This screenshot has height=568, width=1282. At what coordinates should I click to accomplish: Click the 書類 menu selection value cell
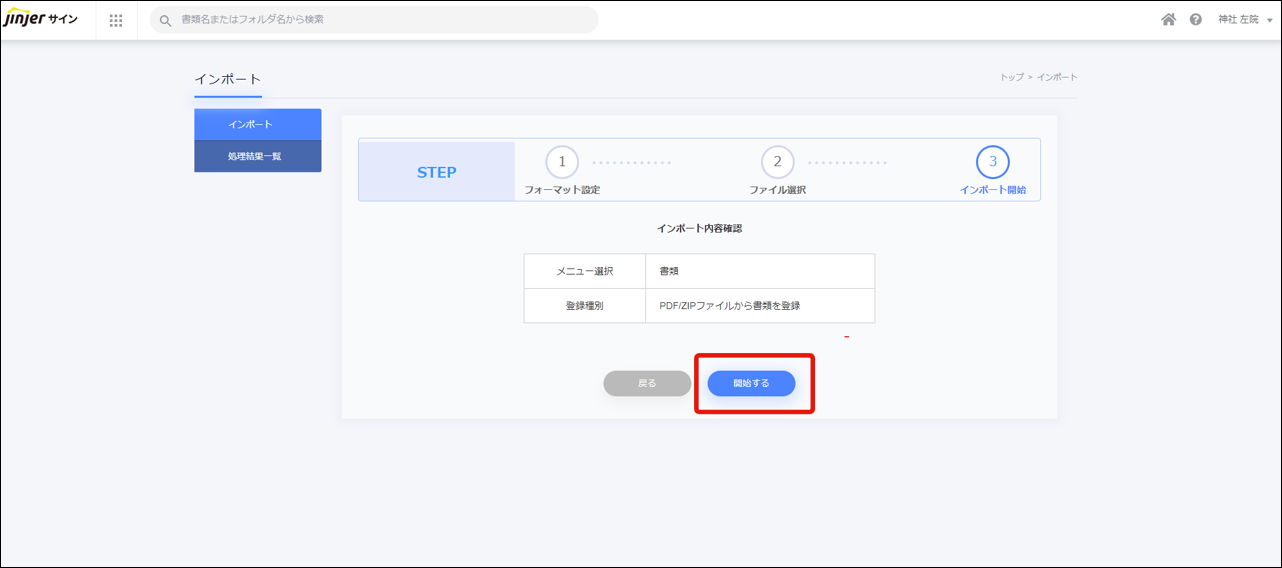[759, 271]
